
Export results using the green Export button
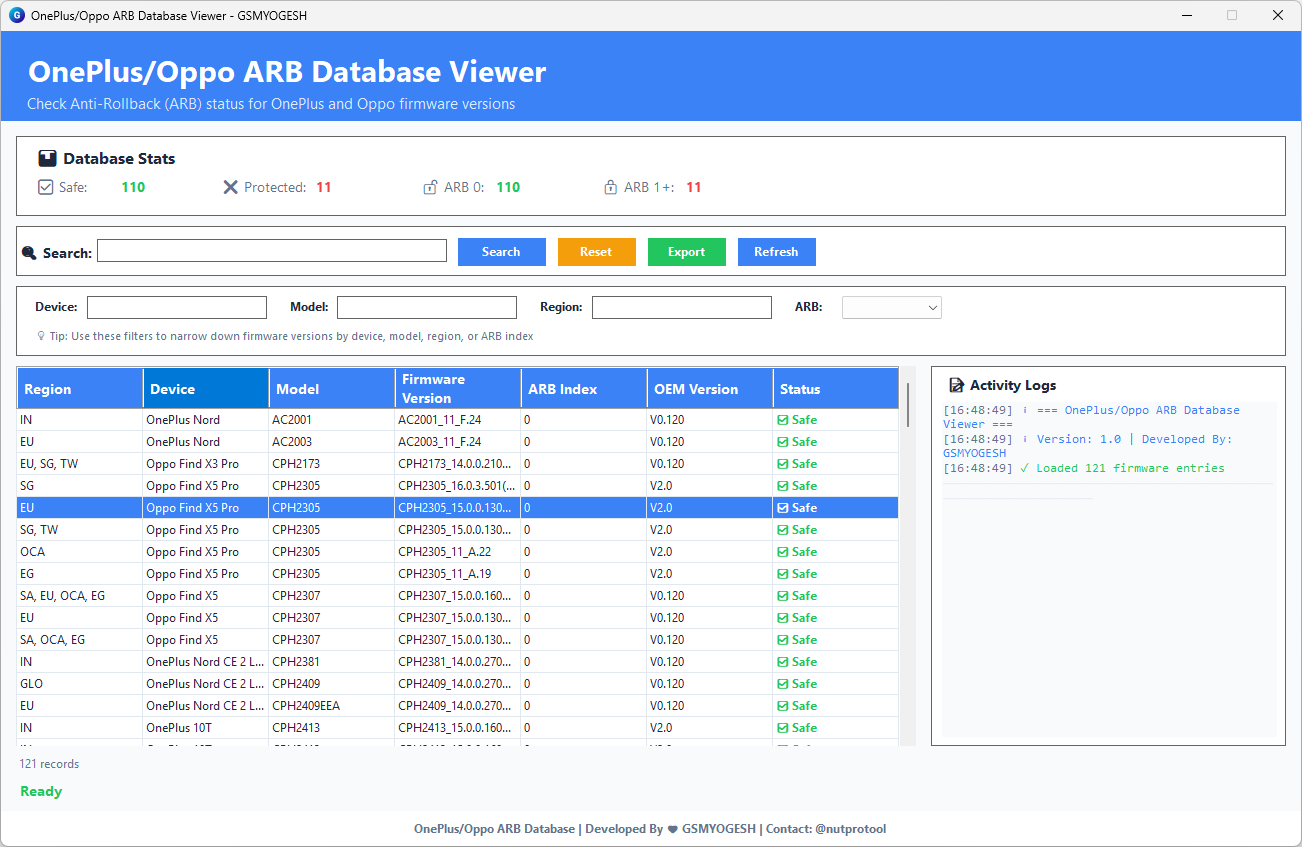[686, 252]
